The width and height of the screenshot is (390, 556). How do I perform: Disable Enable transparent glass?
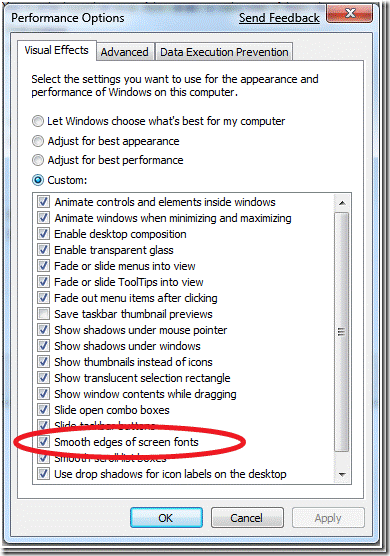click(43, 250)
